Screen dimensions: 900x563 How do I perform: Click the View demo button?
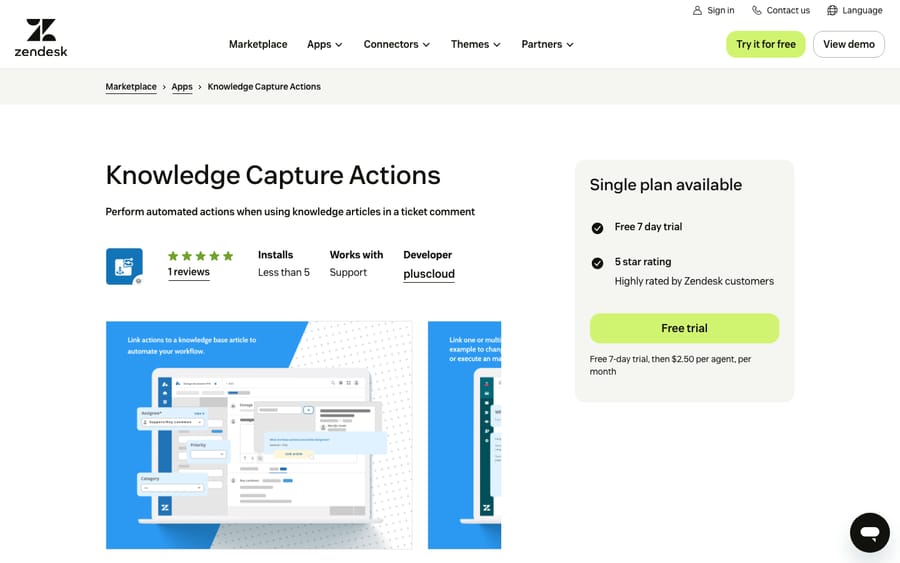tap(849, 44)
